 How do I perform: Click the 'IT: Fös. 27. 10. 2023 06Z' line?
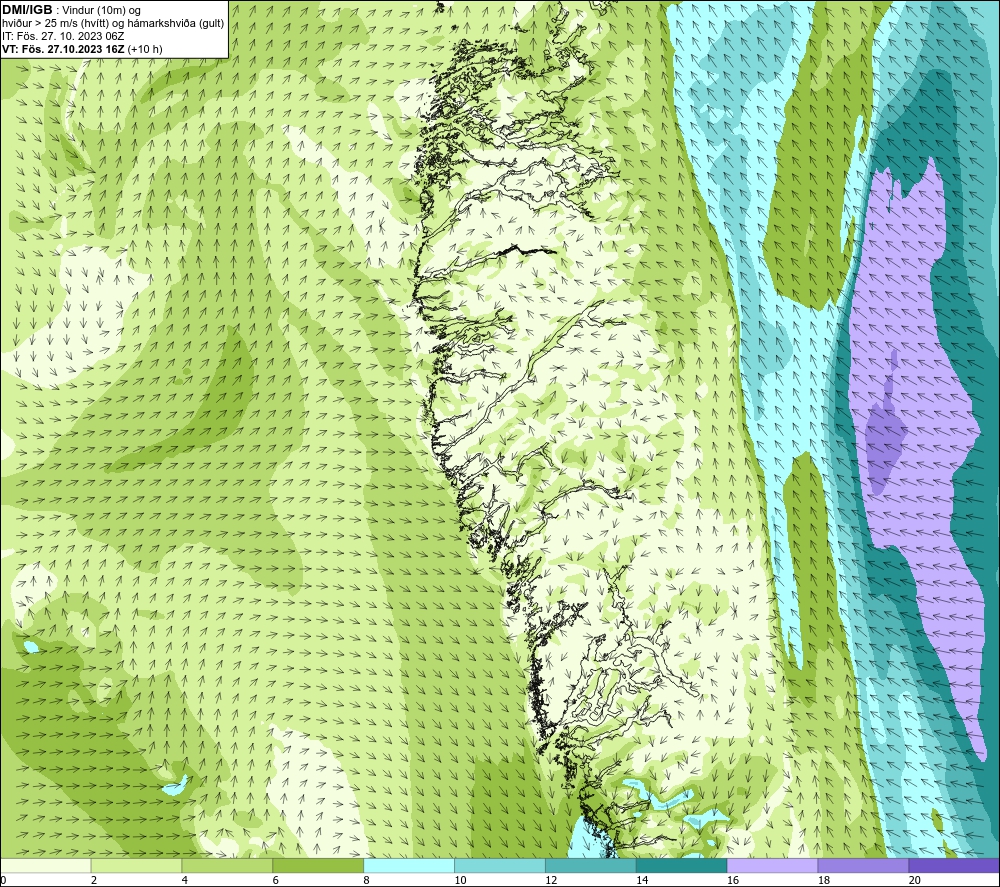click(x=63, y=36)
